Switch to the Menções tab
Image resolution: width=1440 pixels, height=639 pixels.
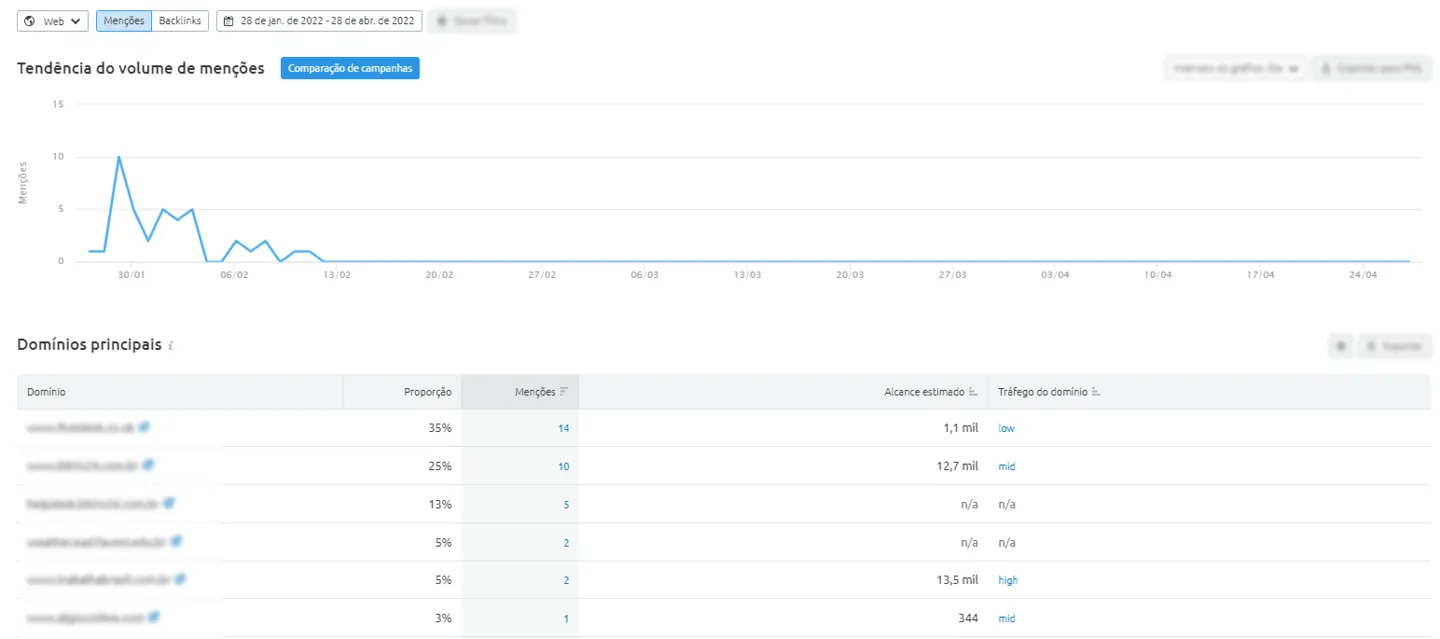pyautogui.click(x=124, y=21)
